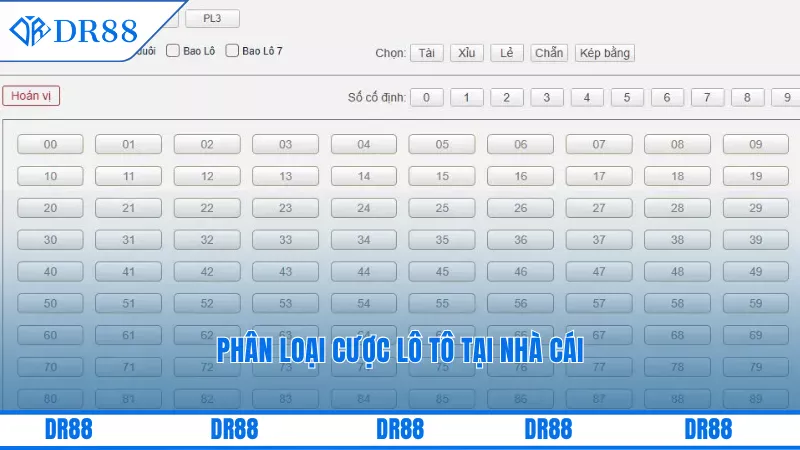Viewport: 800px width, 450px height.
Task: Click number 61 in the grid
Action: [129, 335]
